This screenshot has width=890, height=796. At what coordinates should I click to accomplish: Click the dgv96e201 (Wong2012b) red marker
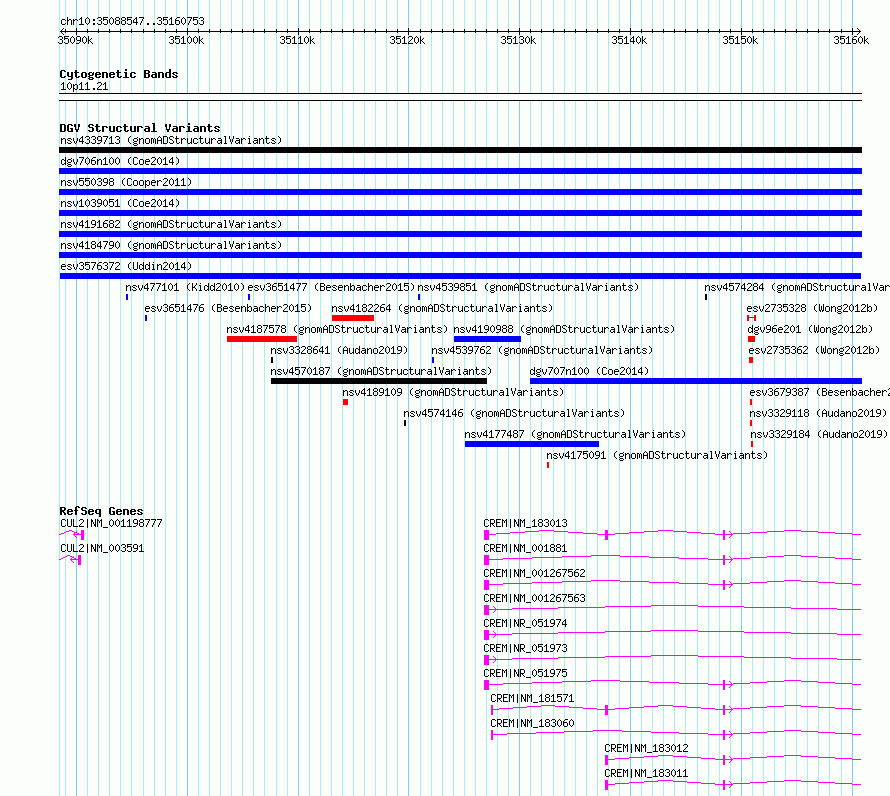[x=752, y=339]
